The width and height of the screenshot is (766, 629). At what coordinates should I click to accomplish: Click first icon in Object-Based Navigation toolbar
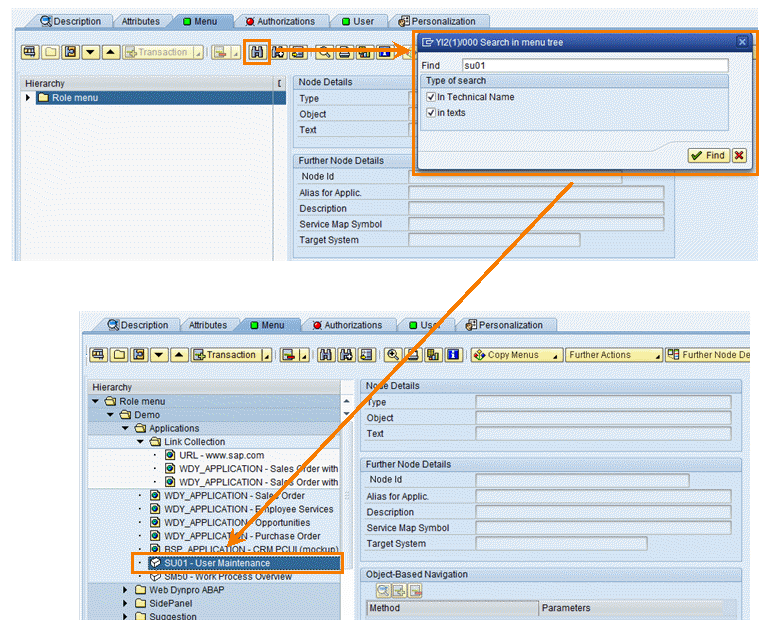click(383, 591)
